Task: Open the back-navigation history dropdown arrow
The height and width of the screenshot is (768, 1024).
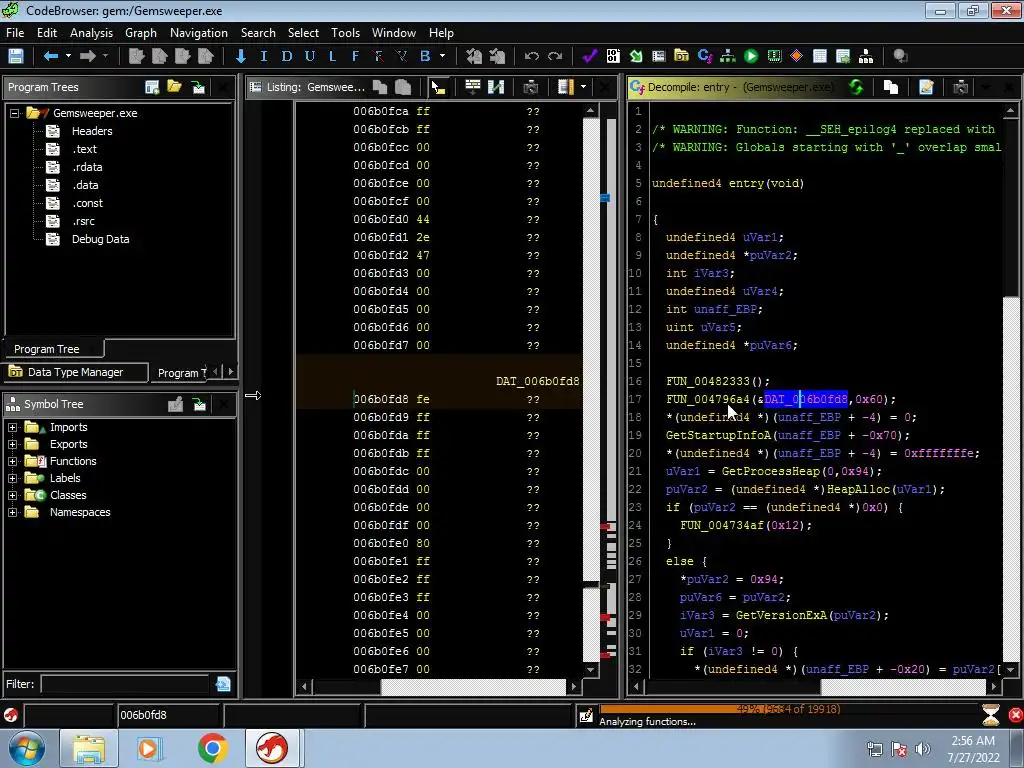Action: pos(68,56)
